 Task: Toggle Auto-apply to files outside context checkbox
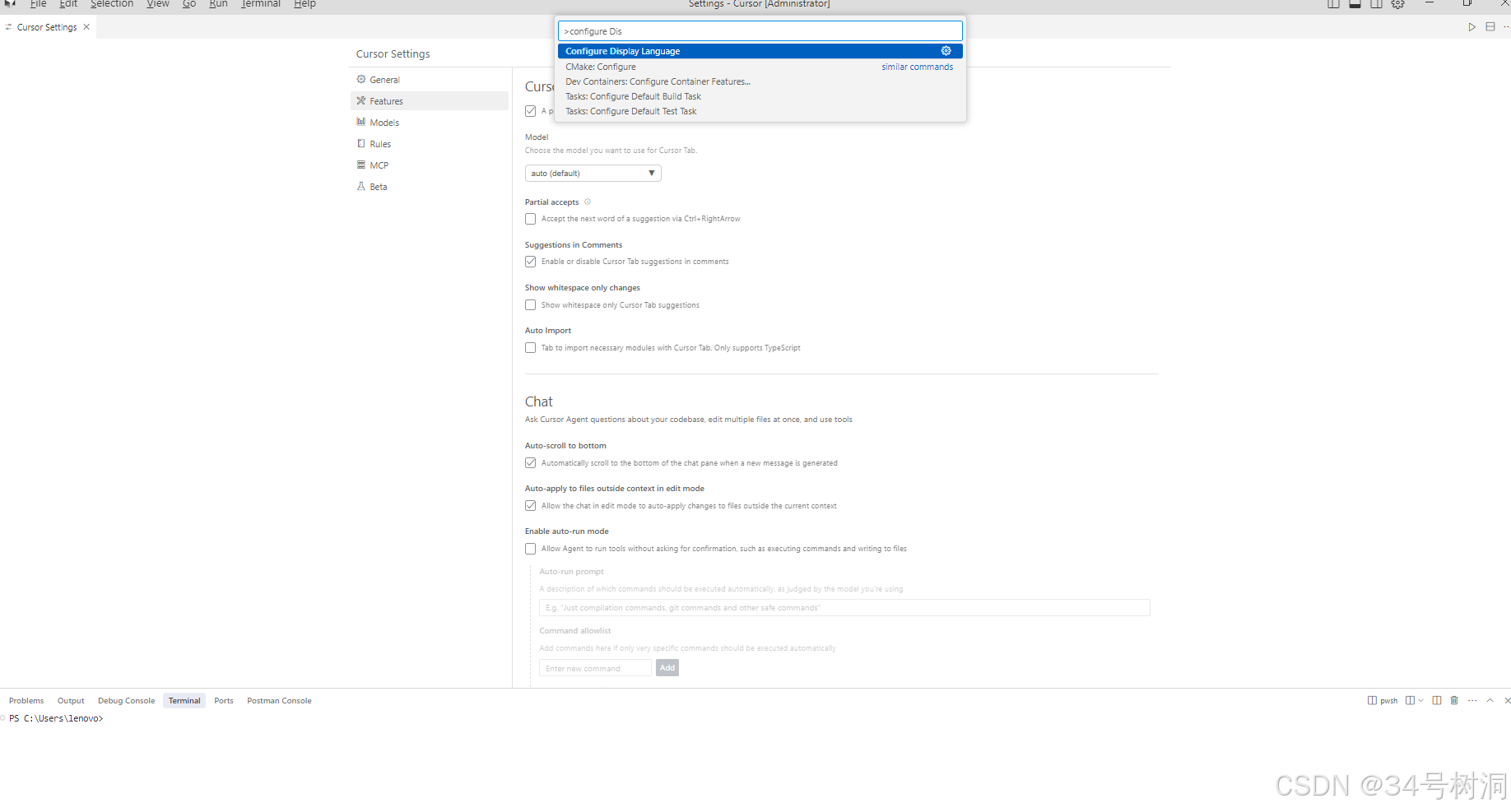[x=531, y=506]
